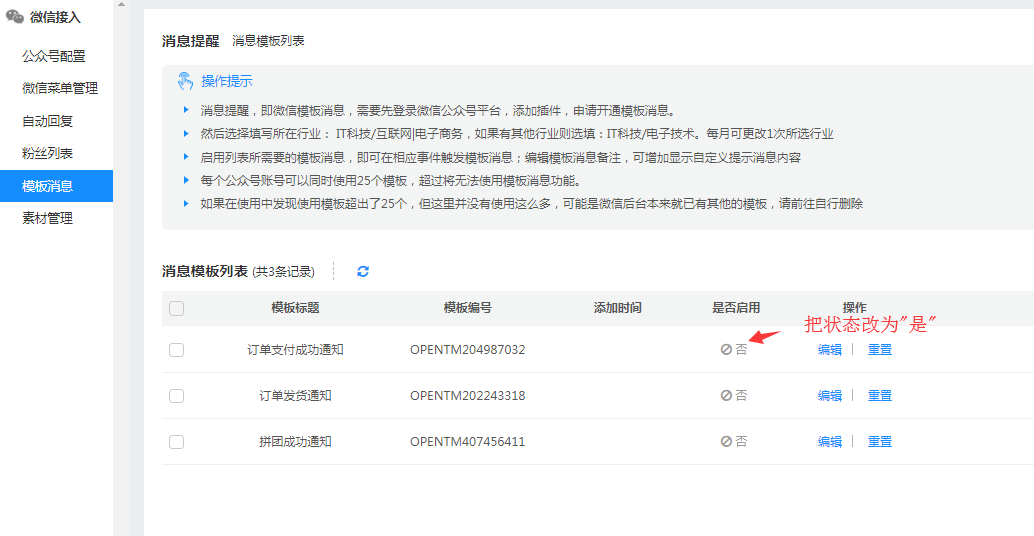Tick the checkbox for 订单发货通知 row

point(177,396)
